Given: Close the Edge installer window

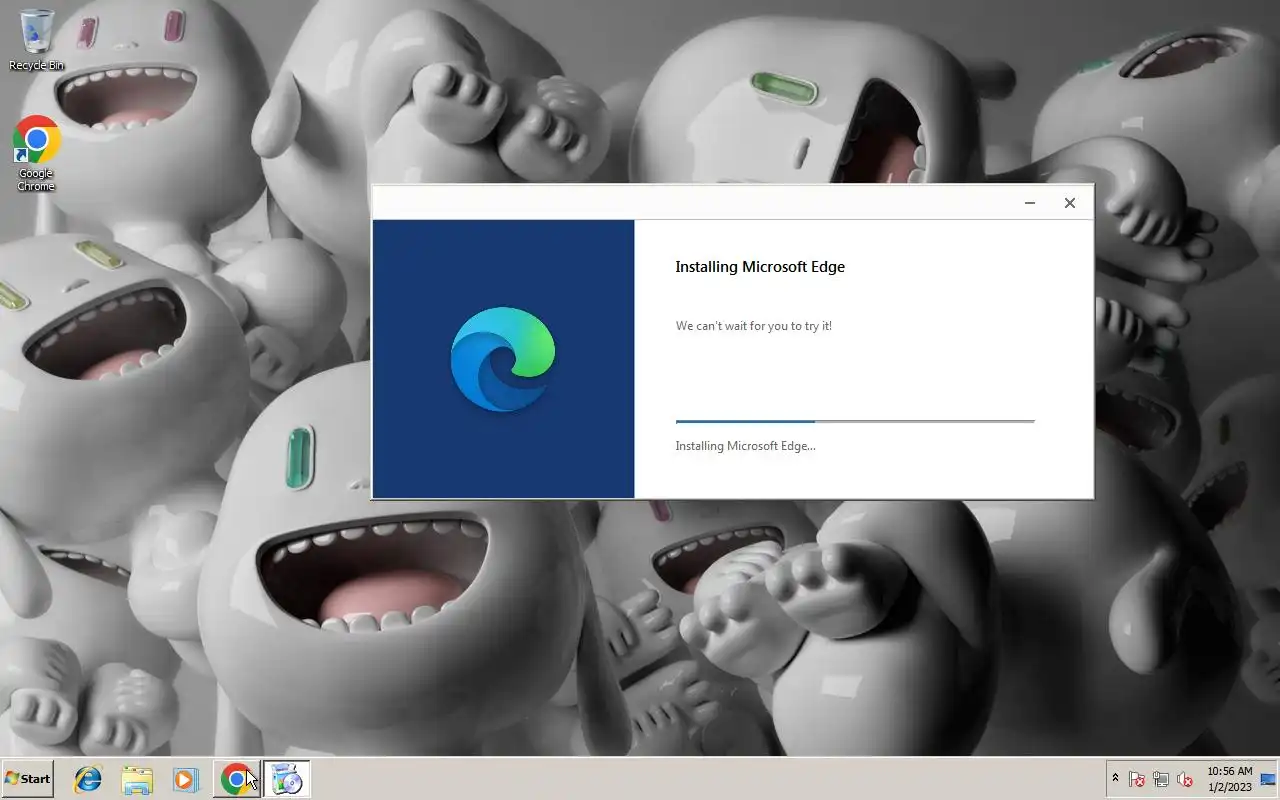Looking at the screenshot, I should 1070,203.
